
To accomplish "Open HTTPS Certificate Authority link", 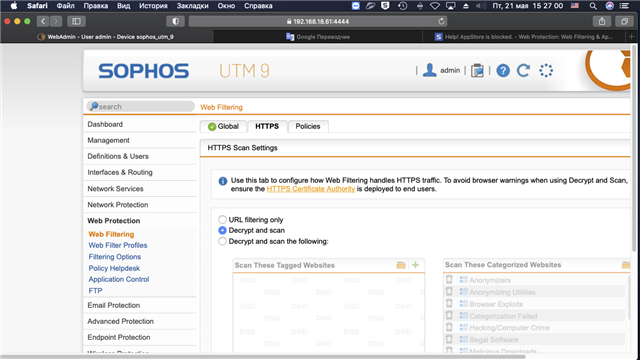I will (x=311, y=189).
